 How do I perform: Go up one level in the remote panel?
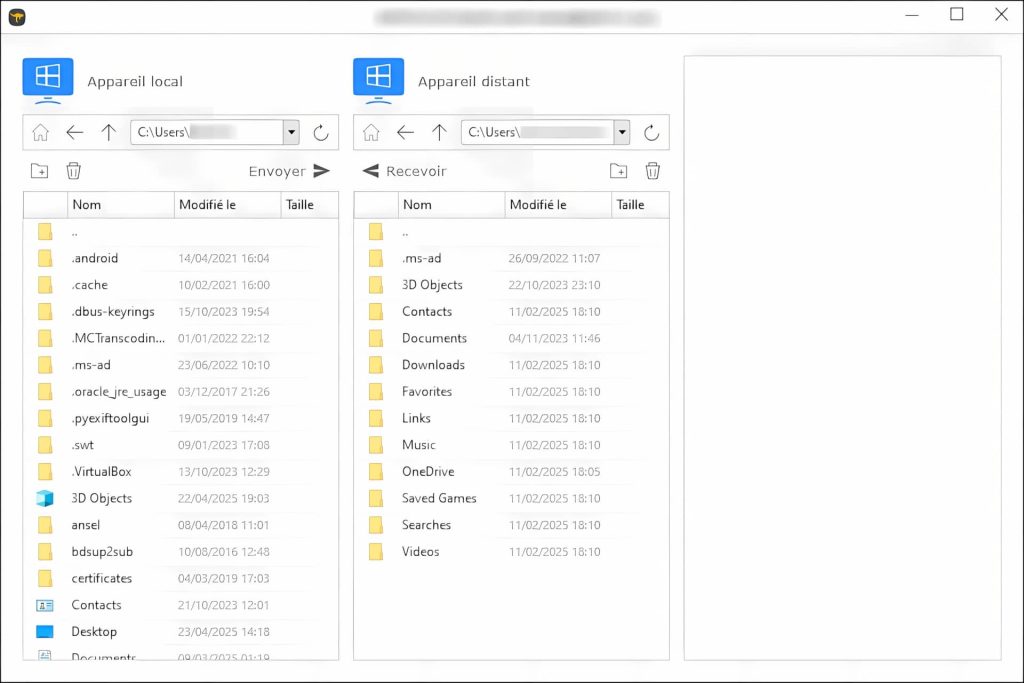pyautogui.click(x=438, y=131)
